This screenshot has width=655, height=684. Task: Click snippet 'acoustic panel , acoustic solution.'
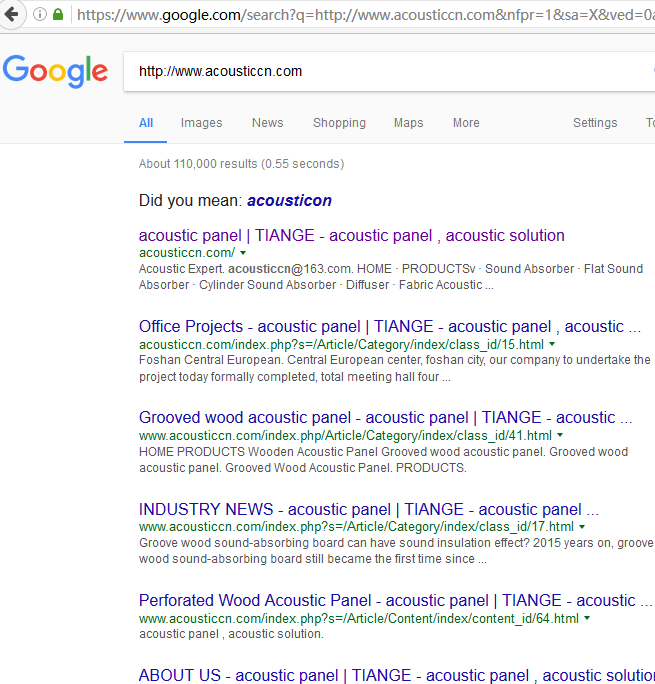click(x=232, y=634)
